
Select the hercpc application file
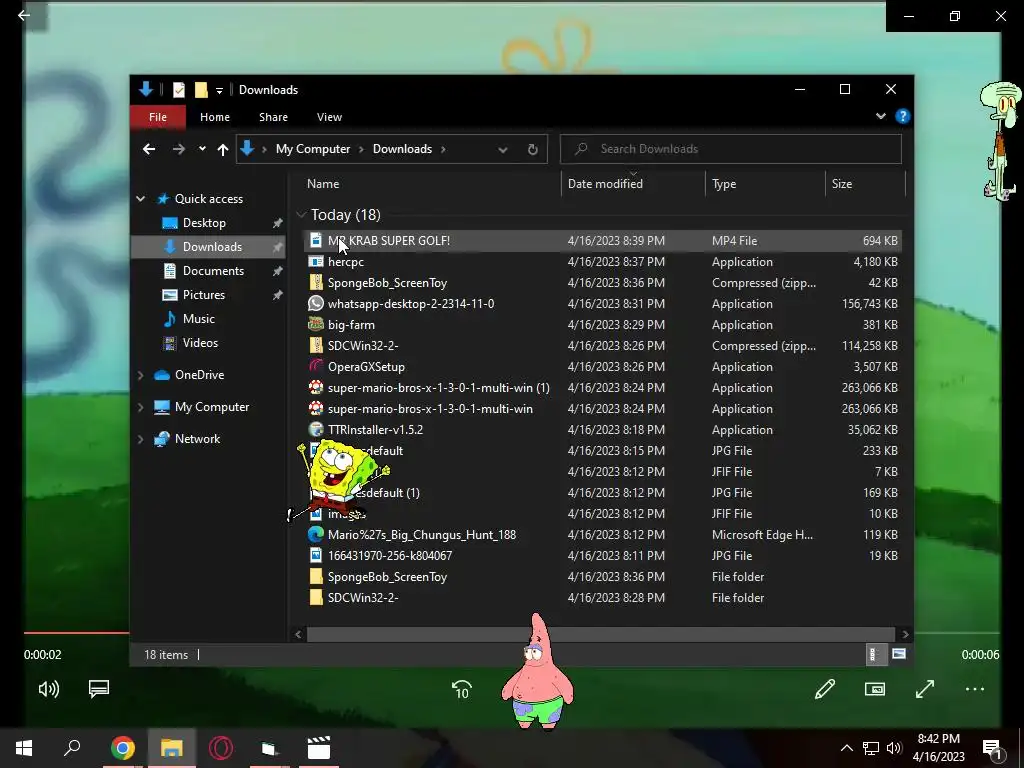point(603,261)
